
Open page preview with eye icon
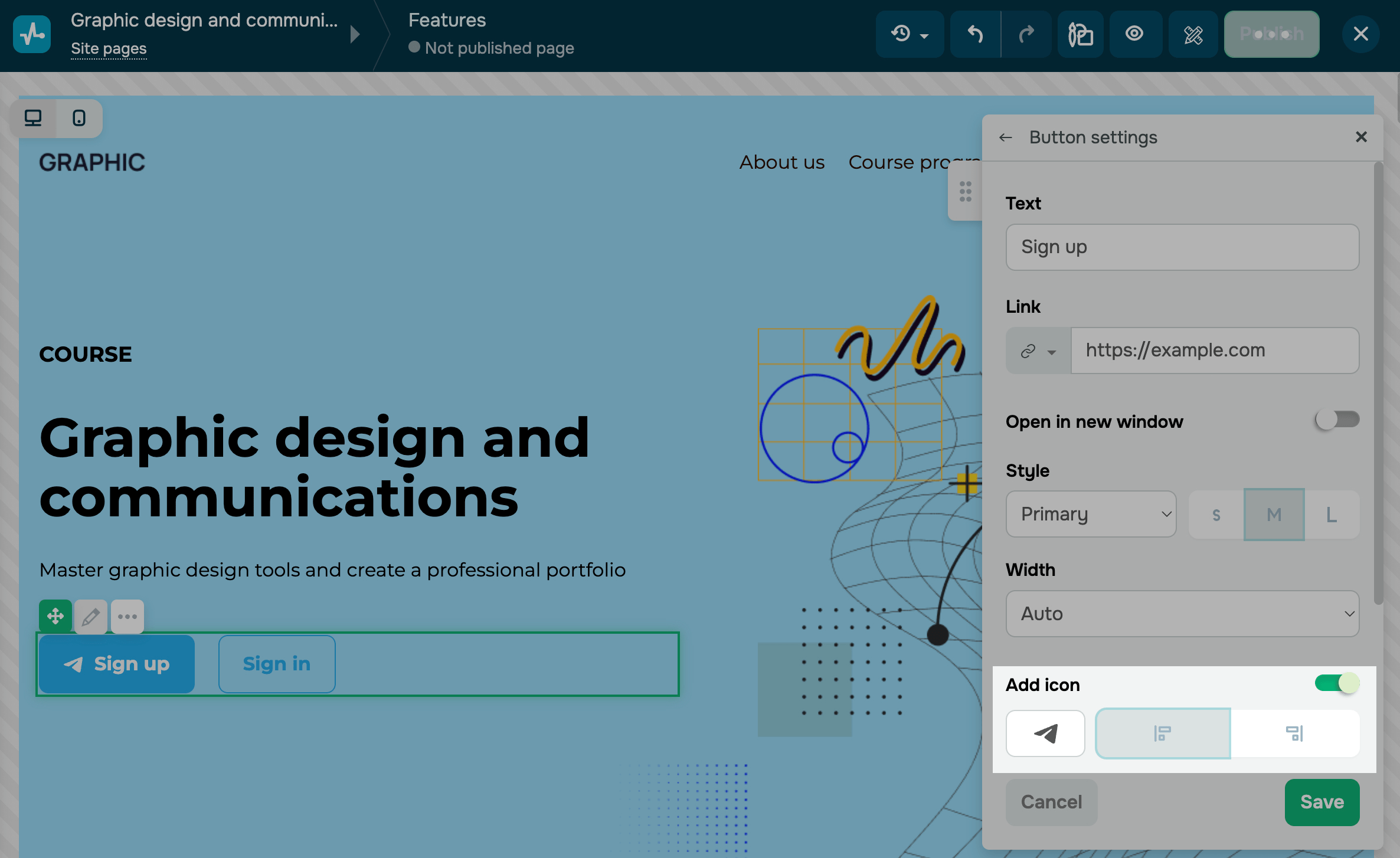1134,34
